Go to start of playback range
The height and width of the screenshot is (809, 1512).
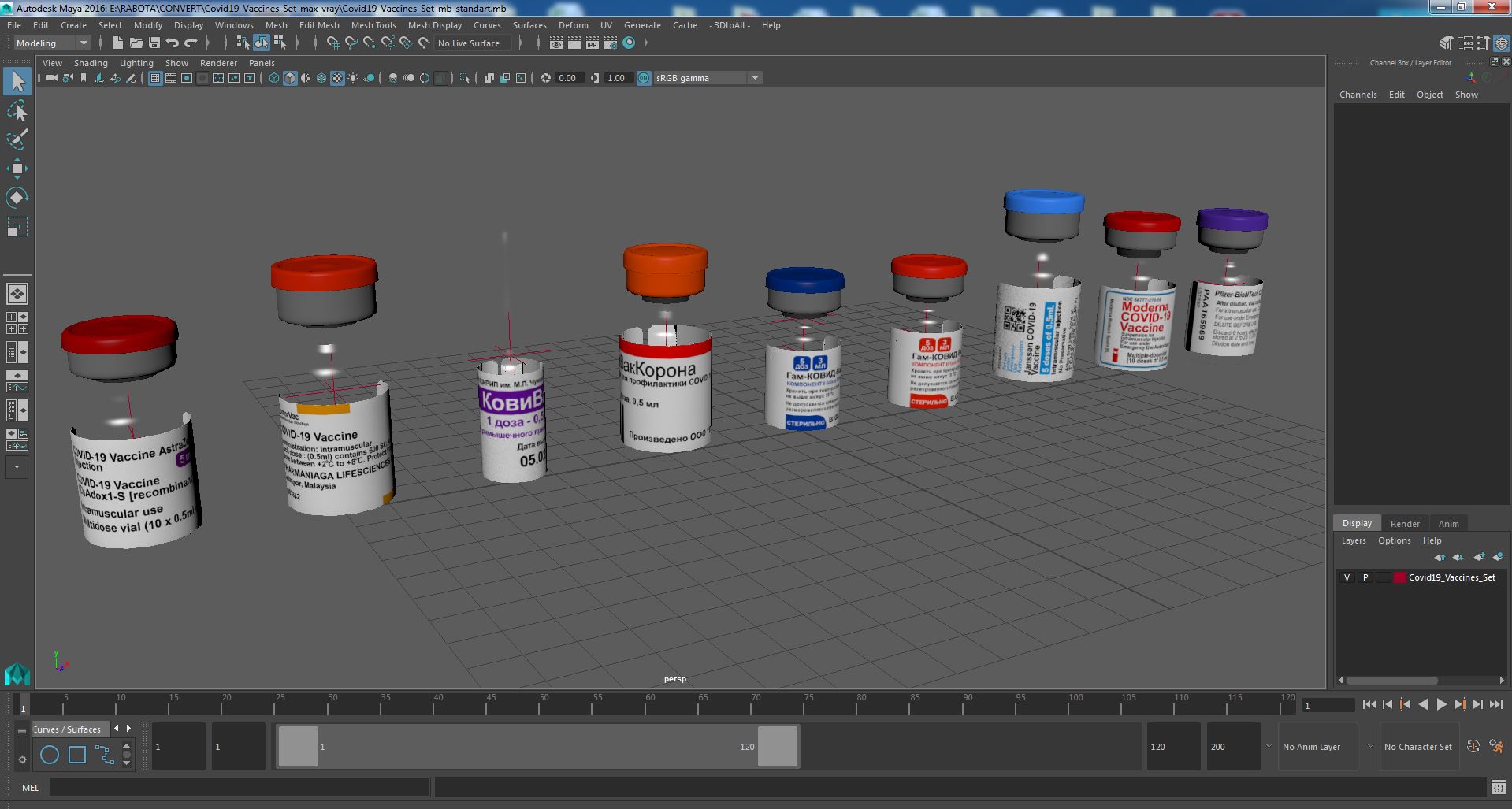click(x=1369, y=705)
